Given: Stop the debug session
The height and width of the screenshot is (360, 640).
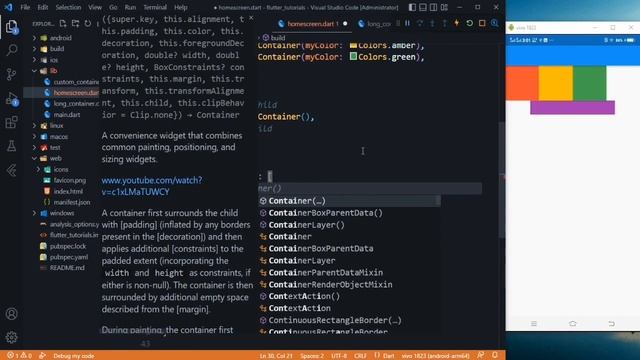Looking at the screenshot, I should [x=482, y=23].
